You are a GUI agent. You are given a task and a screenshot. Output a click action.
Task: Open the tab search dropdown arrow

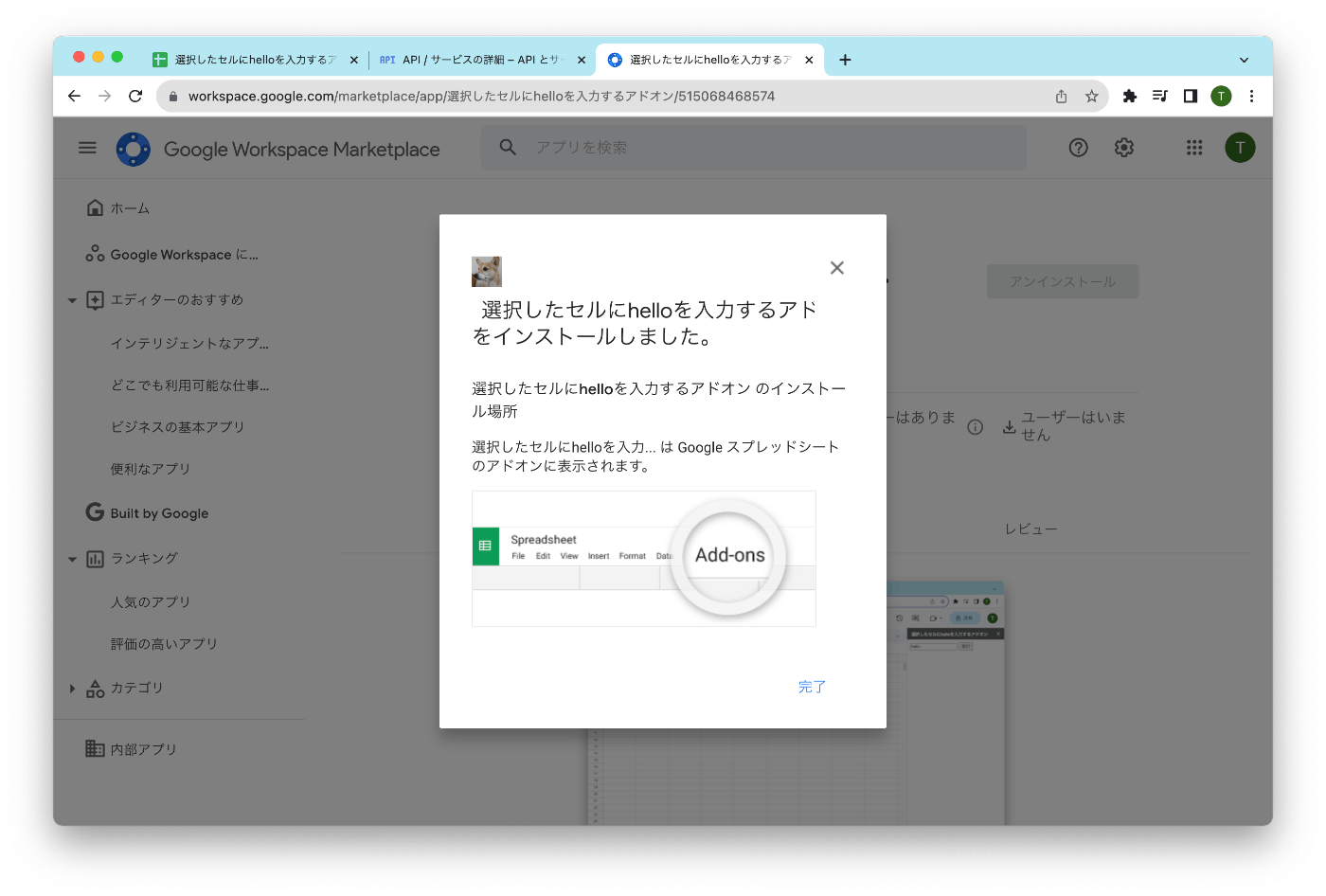1244,60
